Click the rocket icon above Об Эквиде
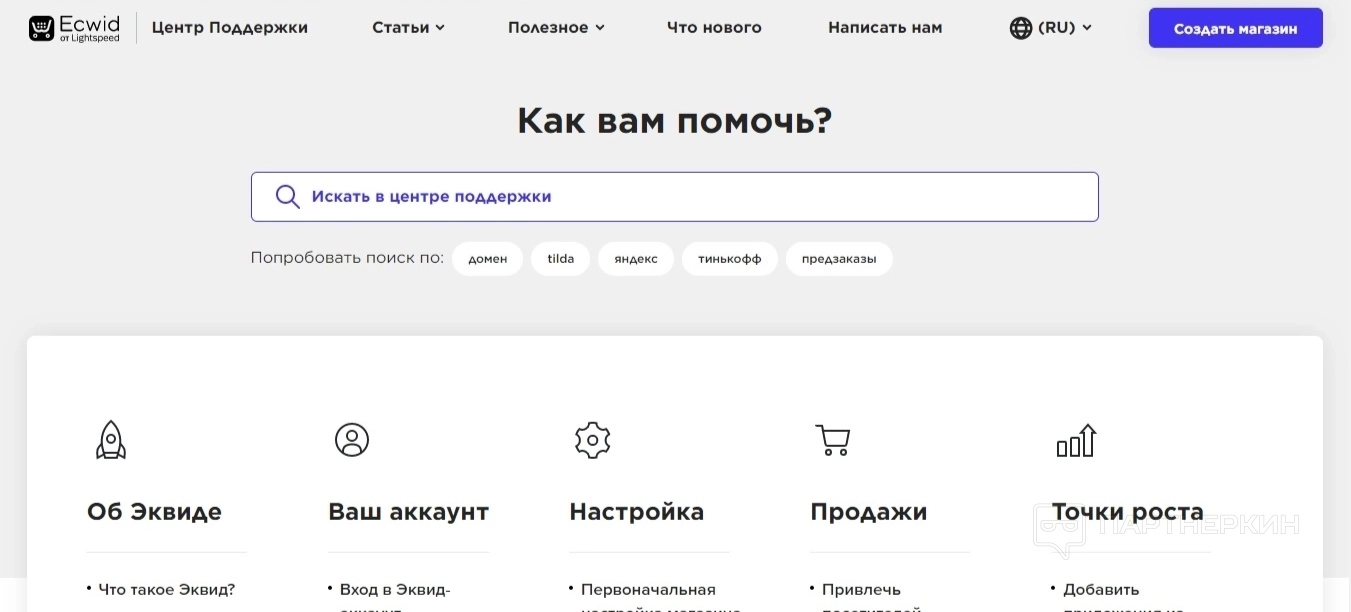This screenshot has width=1351, height=612. point(111,440)
